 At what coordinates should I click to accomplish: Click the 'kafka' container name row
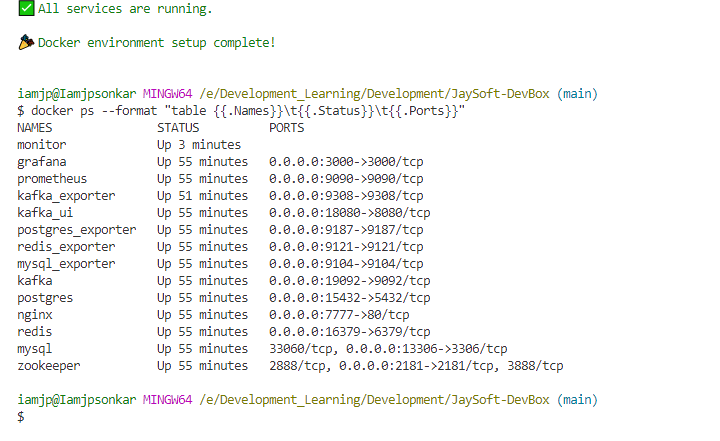coord(35,281)
